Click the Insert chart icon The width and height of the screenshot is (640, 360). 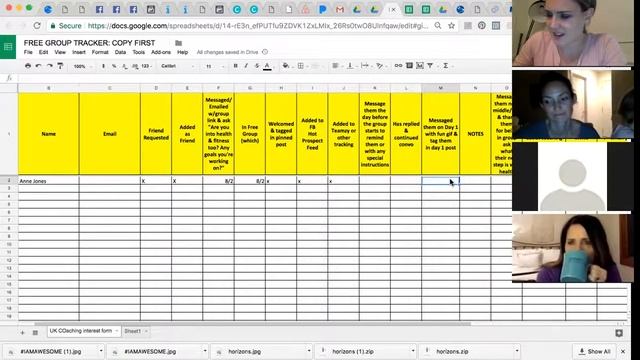click(420, 66)
